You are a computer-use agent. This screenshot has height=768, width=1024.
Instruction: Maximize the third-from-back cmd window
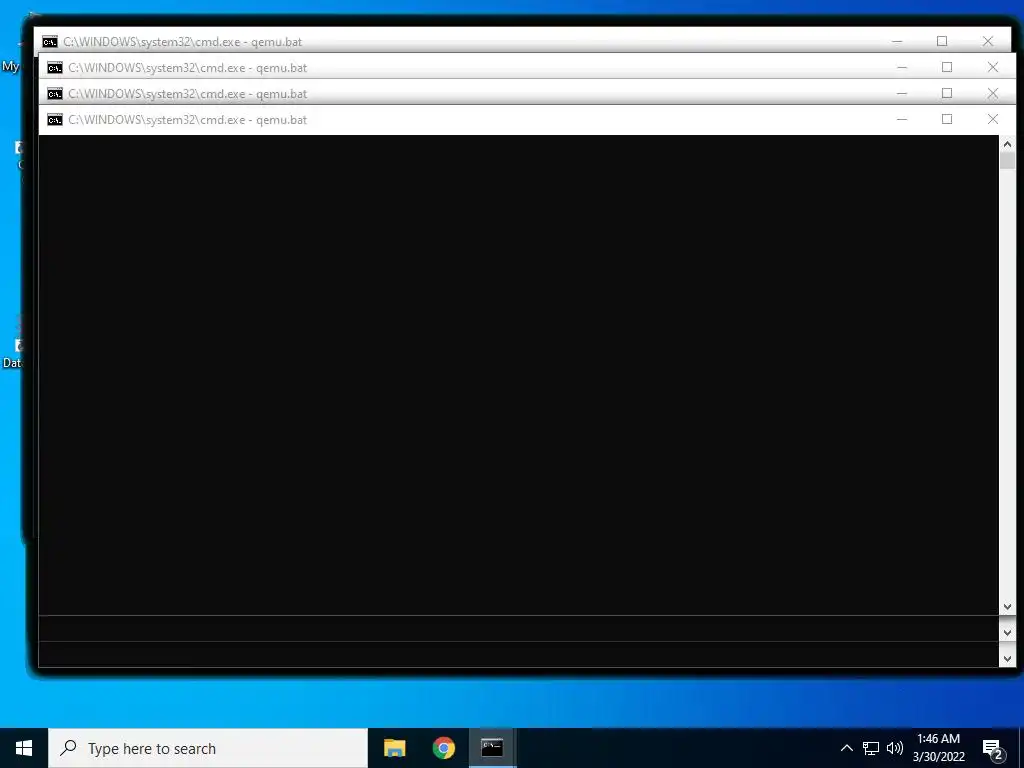(x=947, y=93)
